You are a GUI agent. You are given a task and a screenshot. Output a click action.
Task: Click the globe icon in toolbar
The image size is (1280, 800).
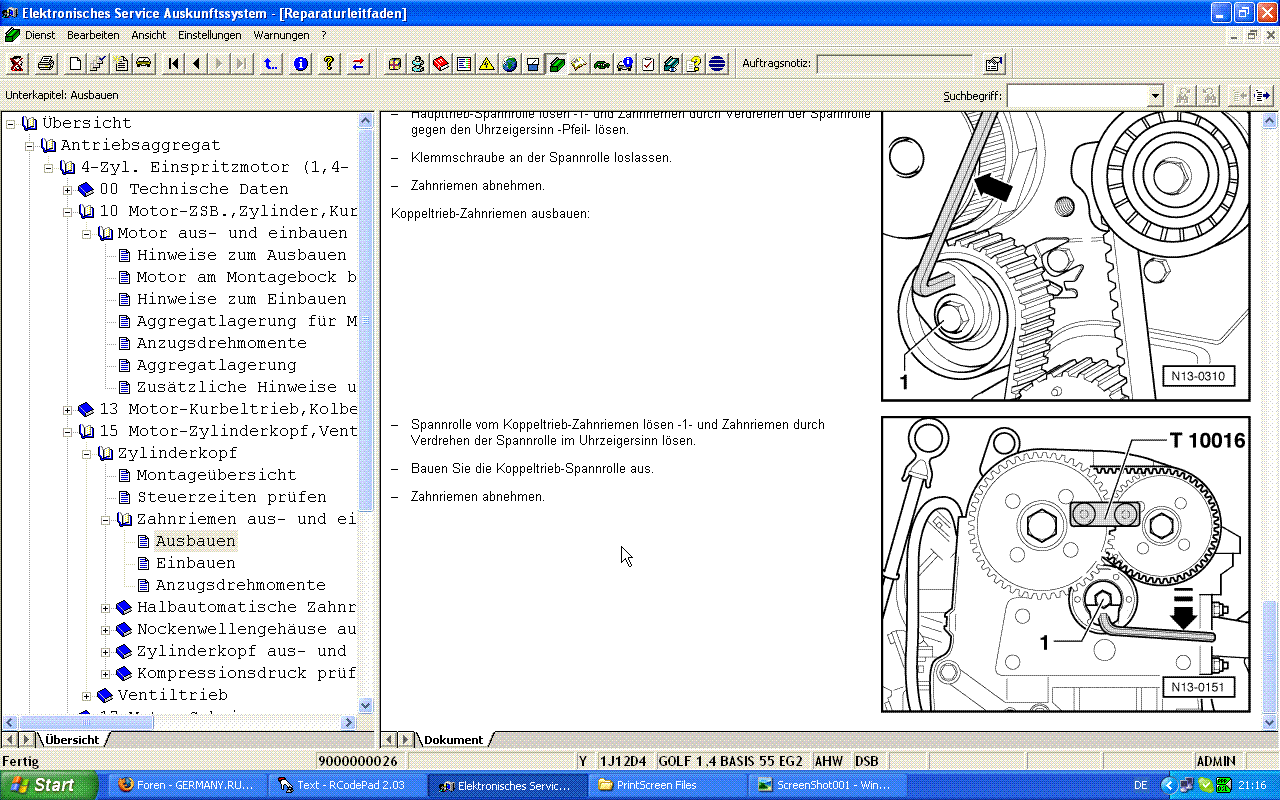(510, 64)
